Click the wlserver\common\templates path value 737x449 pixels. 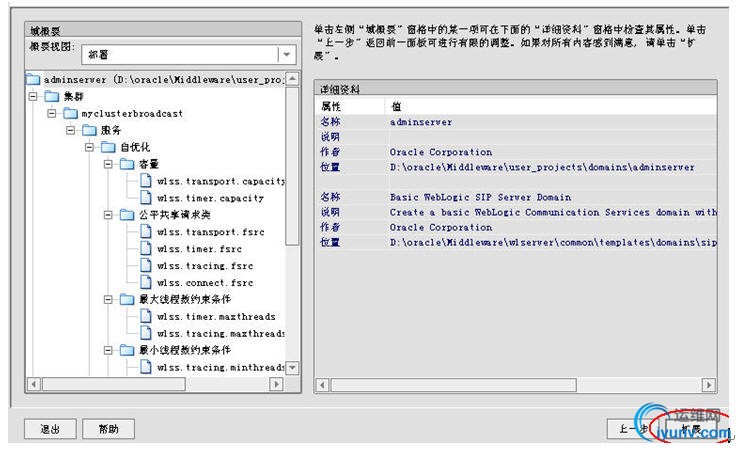point(553,243)
